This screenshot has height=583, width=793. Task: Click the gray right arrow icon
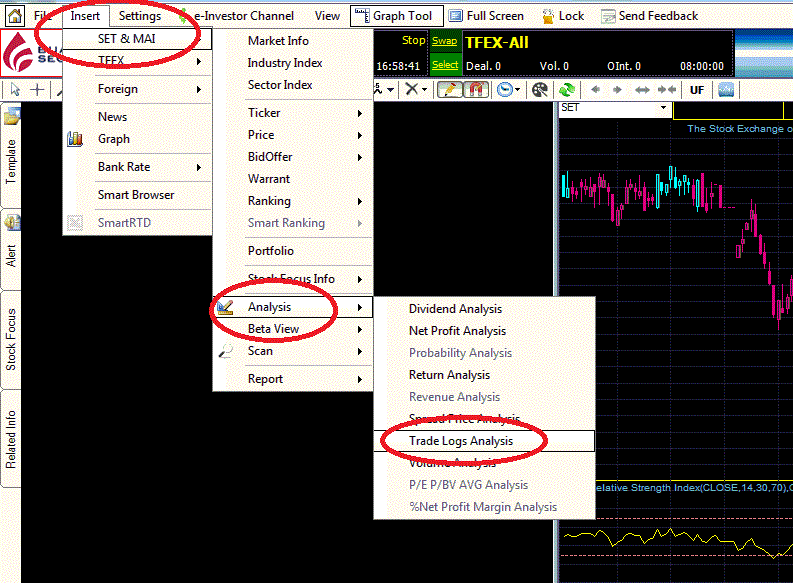click(x=617, y=89)
